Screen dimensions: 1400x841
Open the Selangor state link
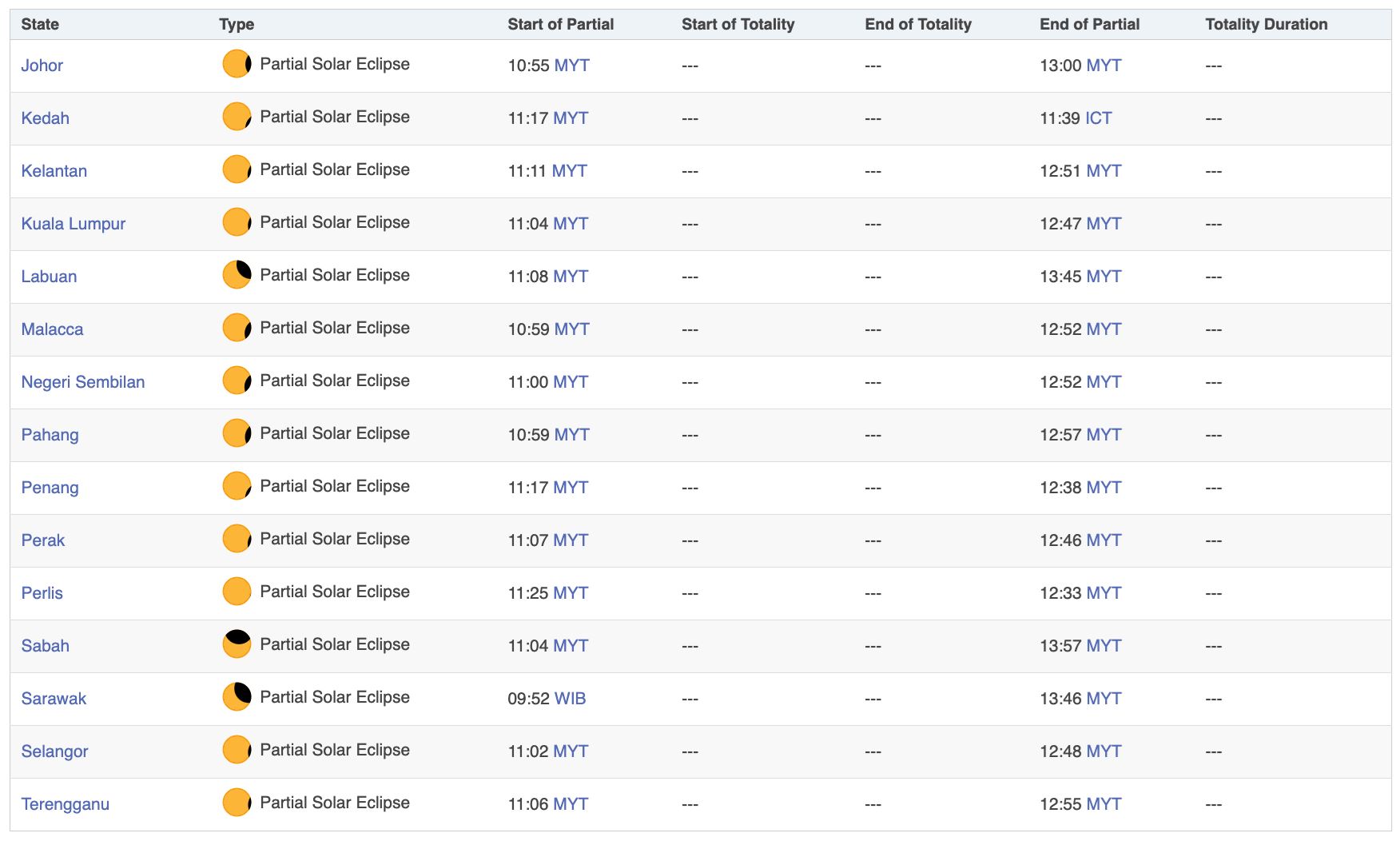54,751
